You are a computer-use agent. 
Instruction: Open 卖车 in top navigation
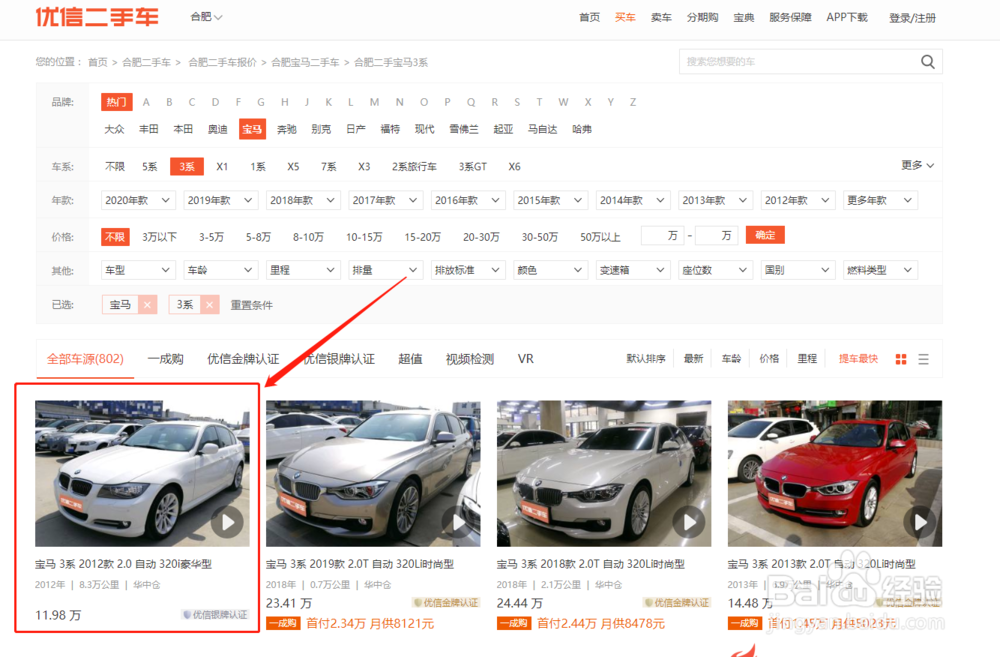pyautogui.click(x=661, y=18)
